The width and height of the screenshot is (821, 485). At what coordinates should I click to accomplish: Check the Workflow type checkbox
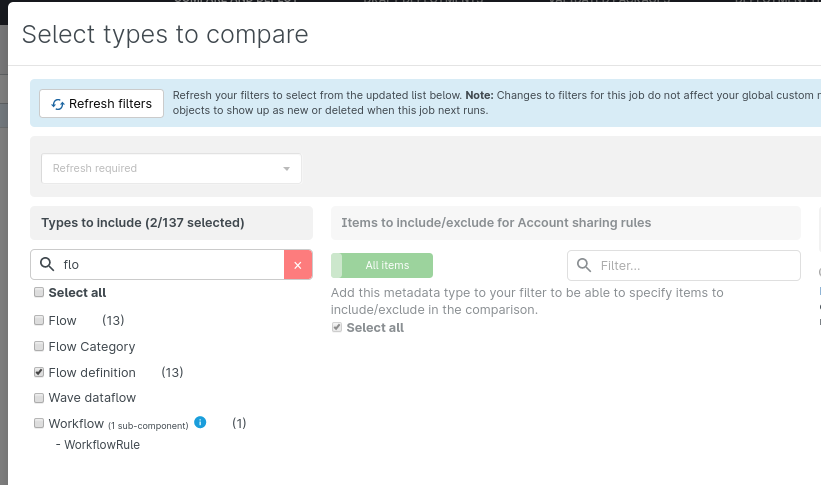coord(39,424)
